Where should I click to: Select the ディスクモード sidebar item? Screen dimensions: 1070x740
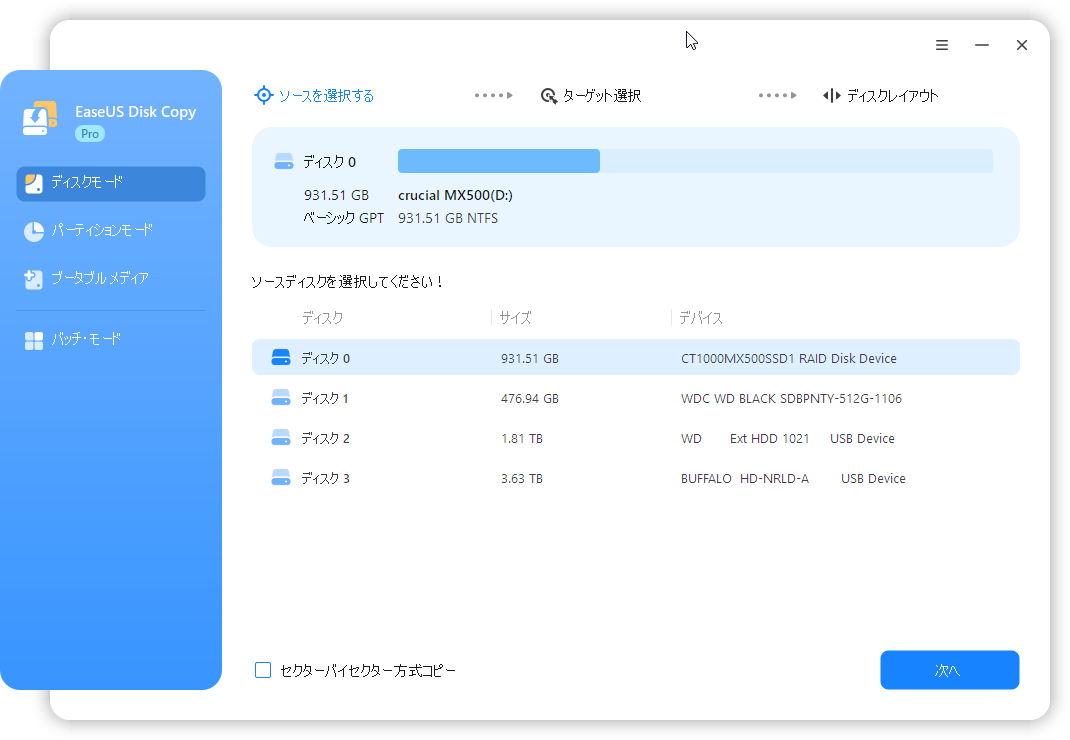pos(111,183)
